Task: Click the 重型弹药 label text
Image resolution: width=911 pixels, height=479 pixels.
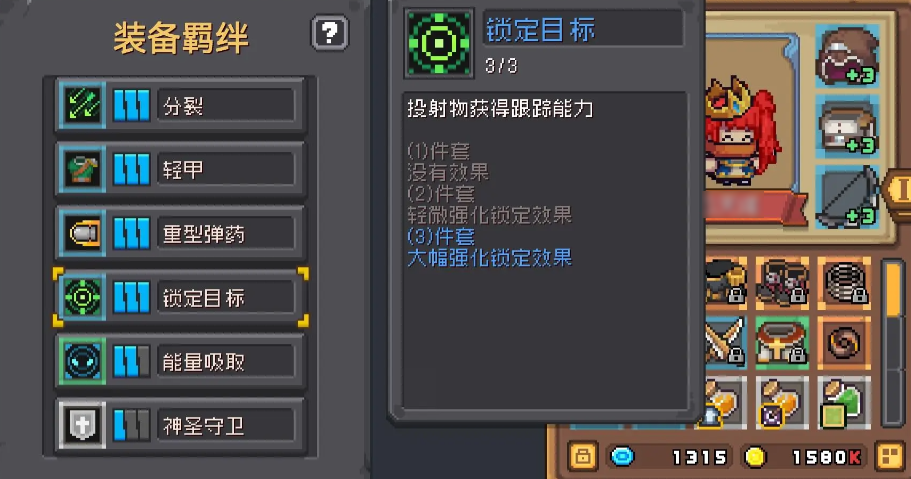Action: 204,234
